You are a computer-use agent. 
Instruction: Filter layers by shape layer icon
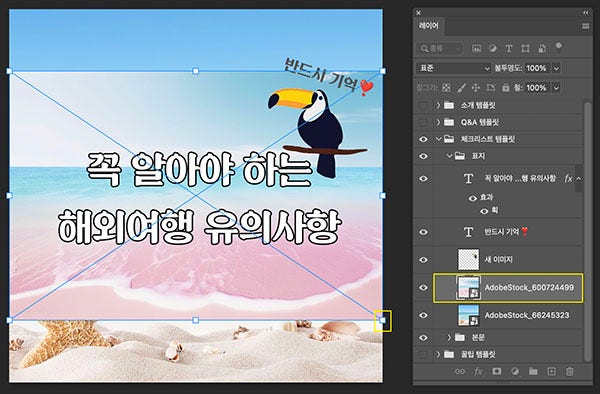coord(525,49)
